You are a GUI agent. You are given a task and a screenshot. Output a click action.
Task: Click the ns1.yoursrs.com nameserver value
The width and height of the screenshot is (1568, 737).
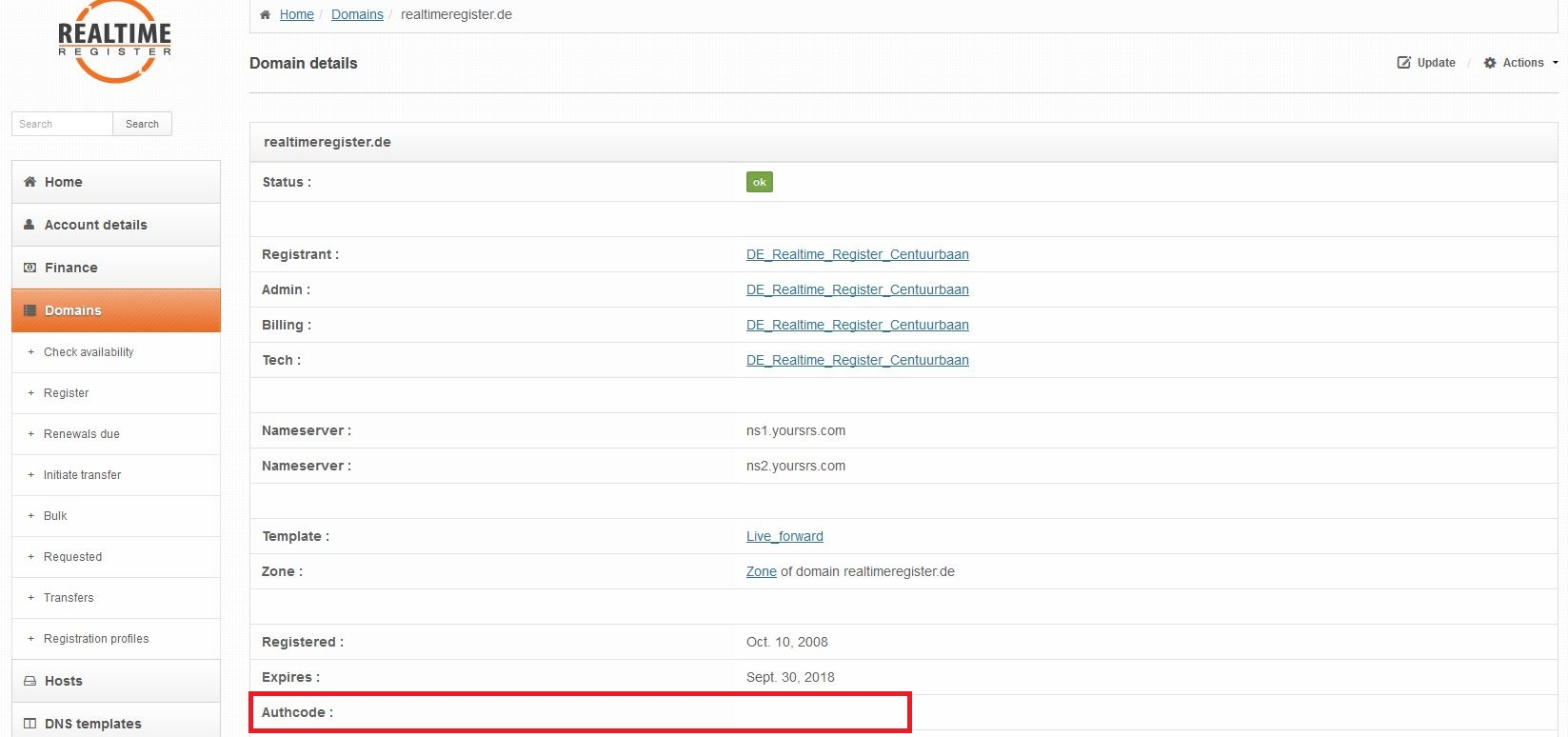click(x=796, y=430)
